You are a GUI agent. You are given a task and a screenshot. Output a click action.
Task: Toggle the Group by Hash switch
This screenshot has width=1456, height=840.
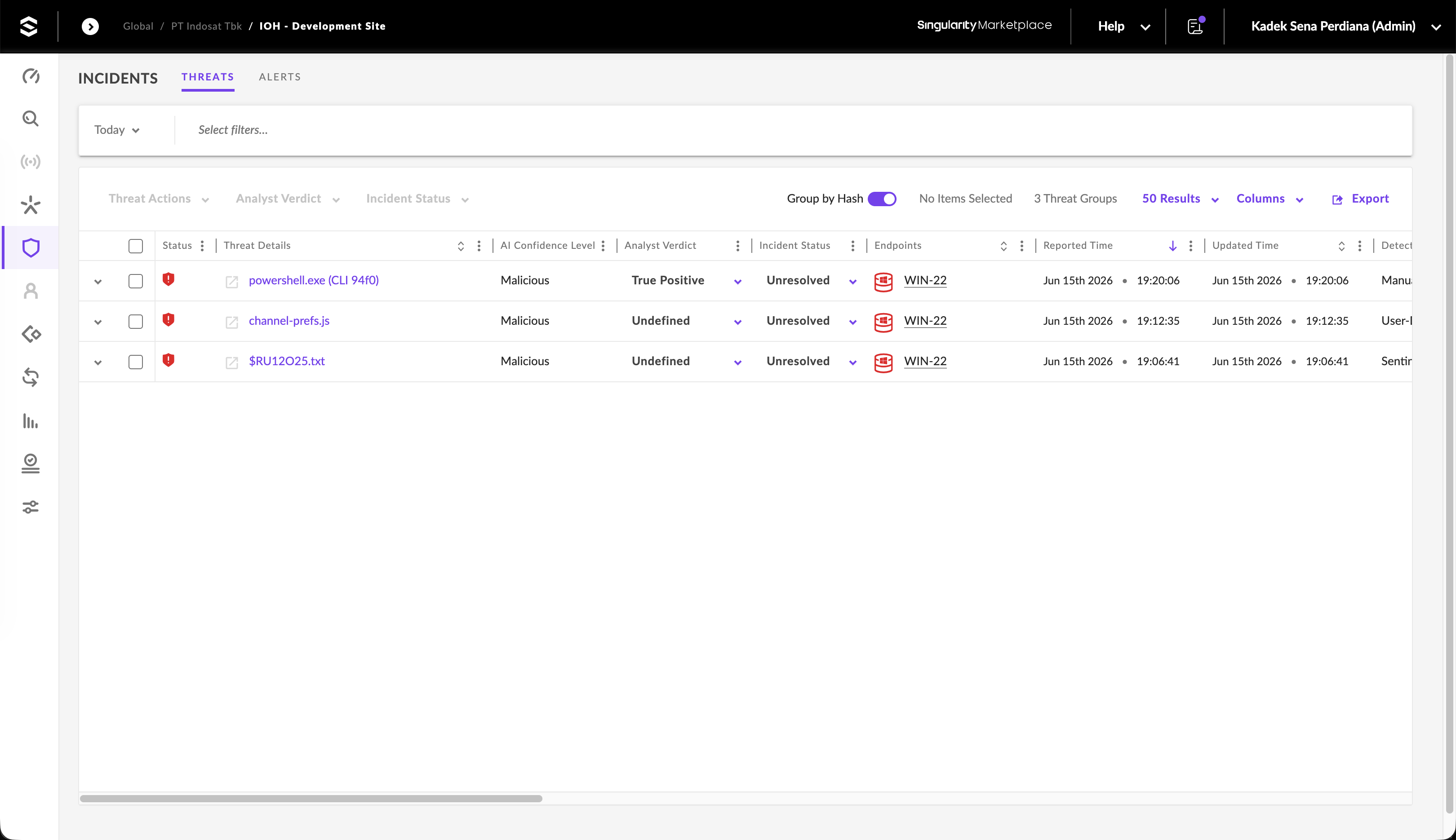click(882, 199)
